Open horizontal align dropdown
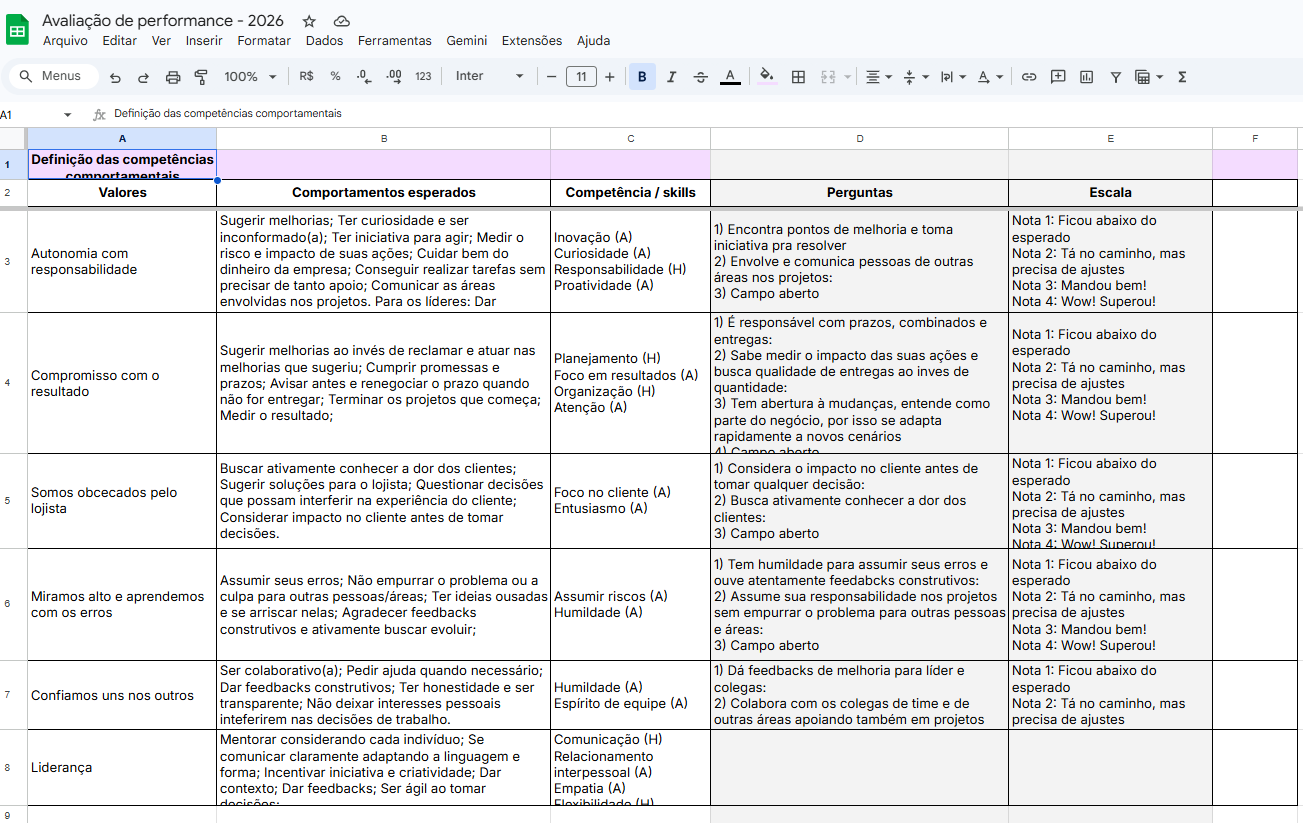Screen dimensions: 1303x823 click(x=879, y=77)
